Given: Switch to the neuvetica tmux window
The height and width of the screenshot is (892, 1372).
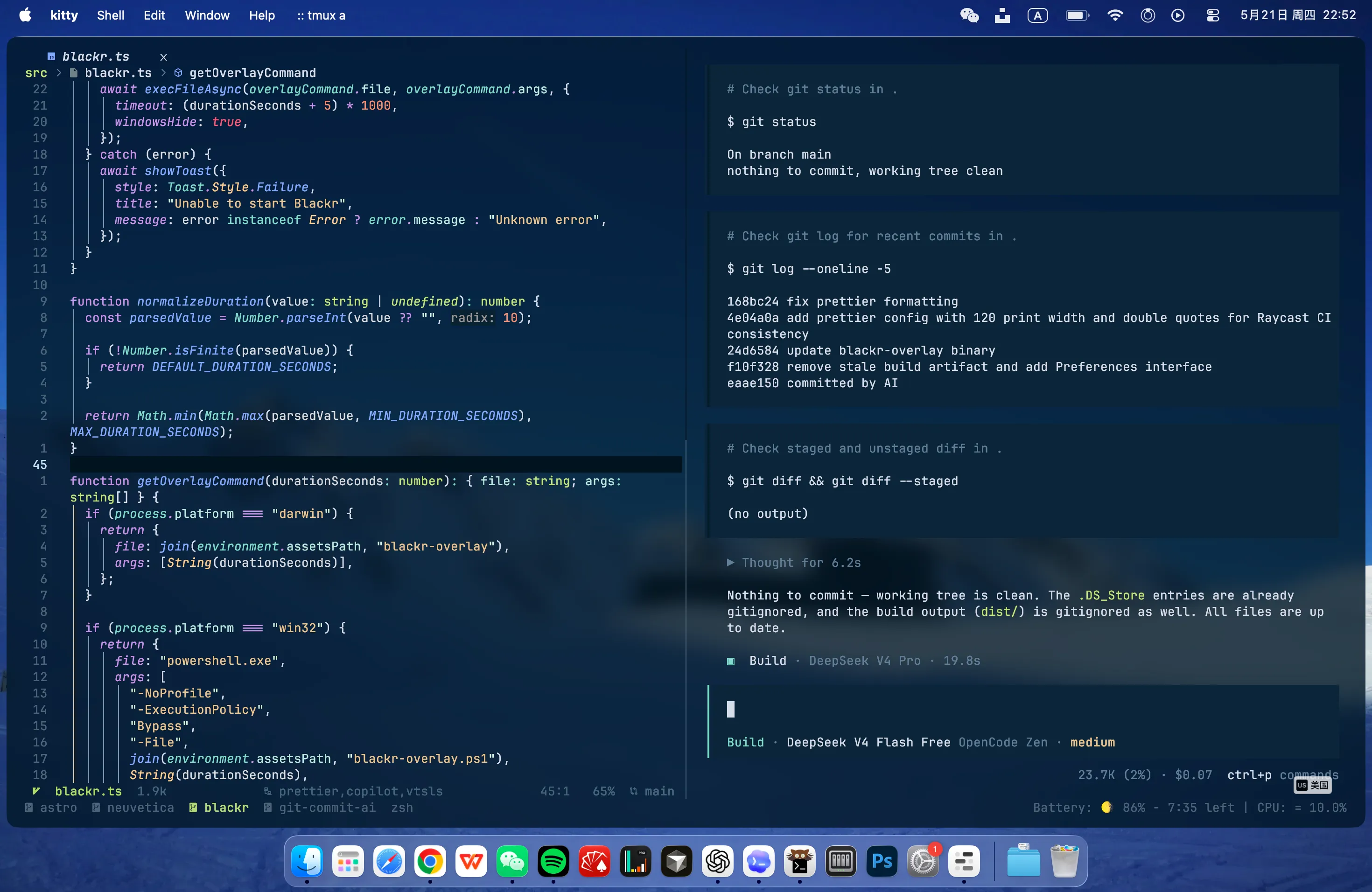Looking at the screenshot, I should coord(133,807).
